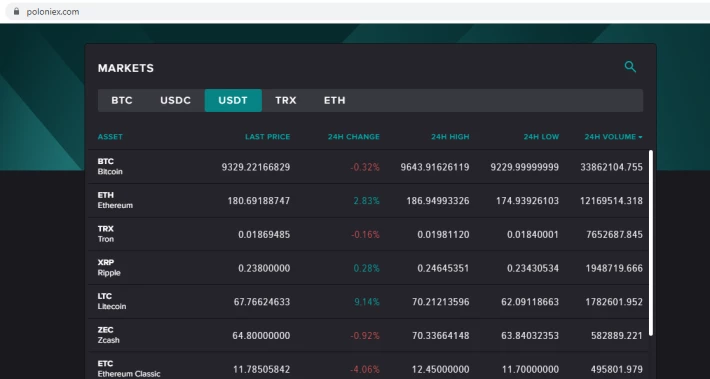This screenshot has width=710, height=379.
Task: Click Ripple last price 0.23800000
Action: [264, 268]
